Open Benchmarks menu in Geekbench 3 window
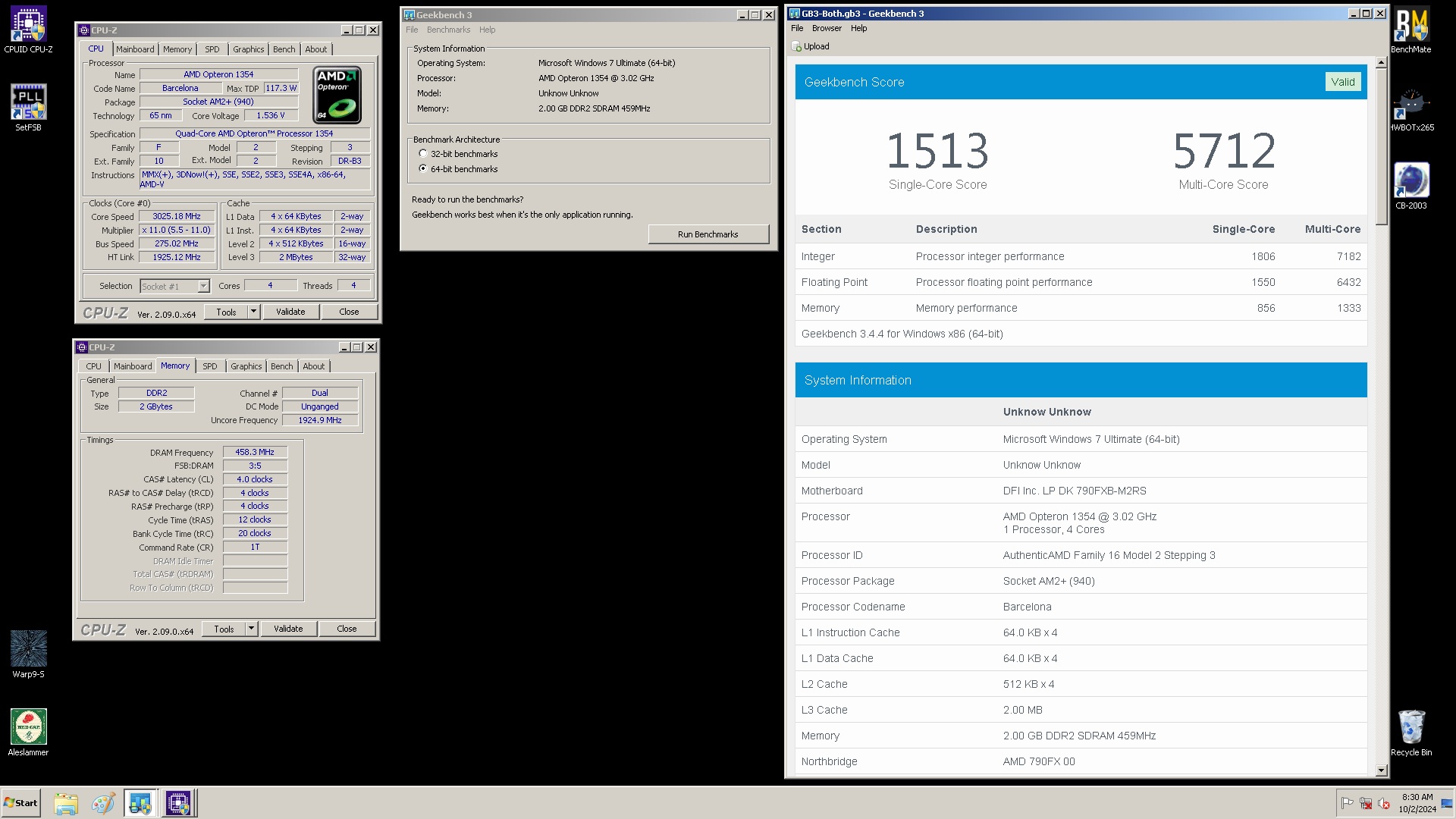 click(448, 30)
